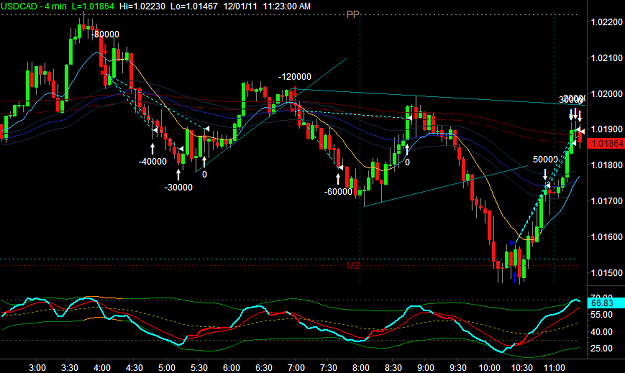Click the -60000 trade size annotation

point(338,192)
